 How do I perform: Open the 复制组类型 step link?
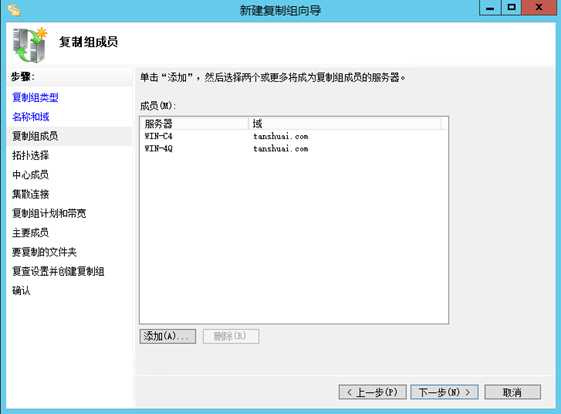(35, 97)
